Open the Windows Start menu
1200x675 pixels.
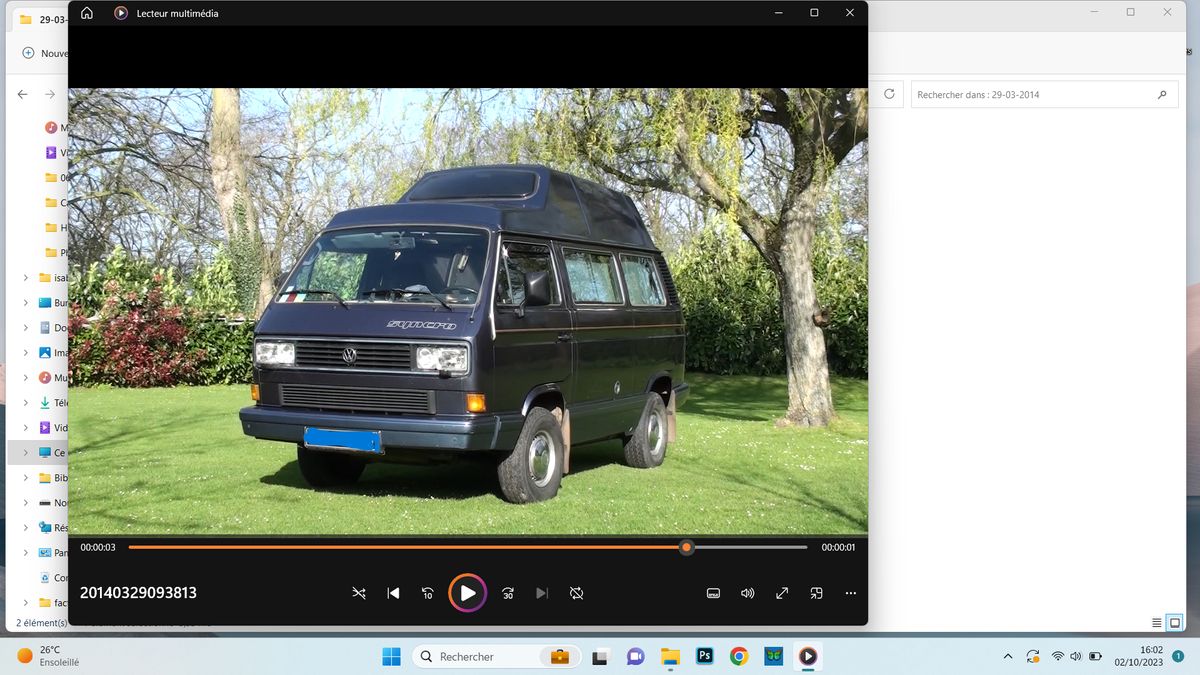[391, 657]
